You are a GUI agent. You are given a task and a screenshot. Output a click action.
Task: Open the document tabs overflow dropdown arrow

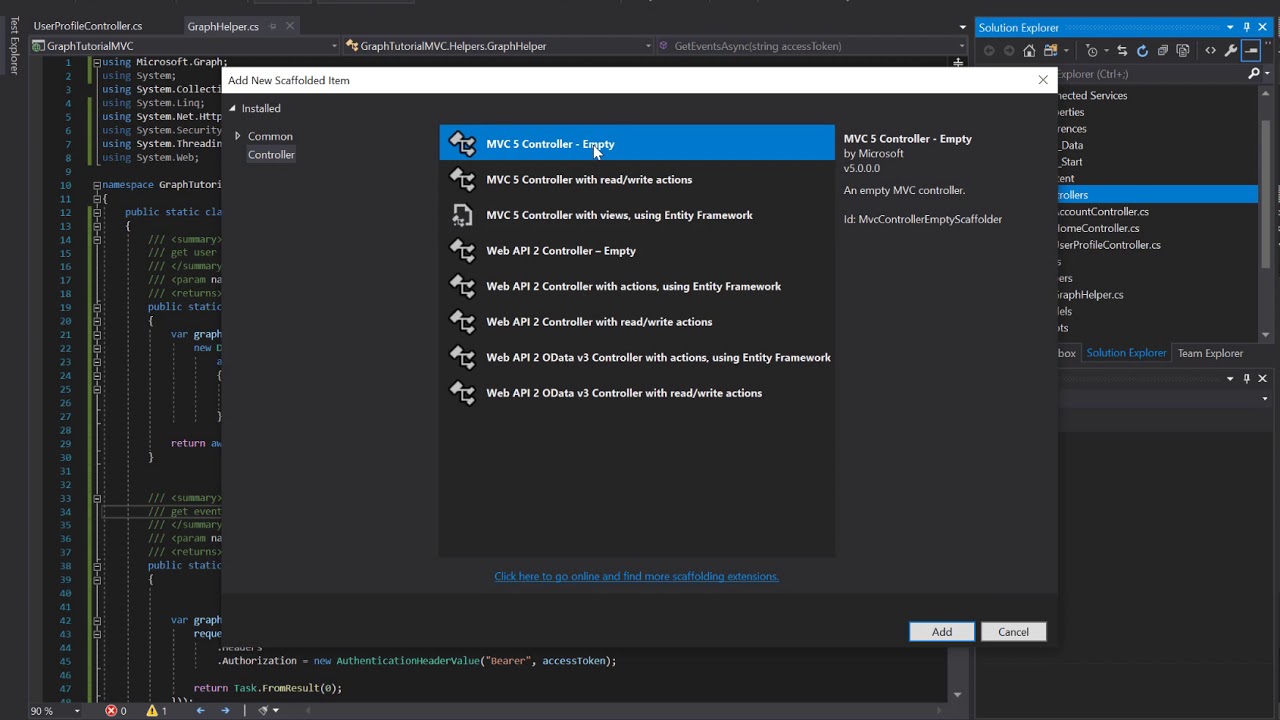(962, 27)
